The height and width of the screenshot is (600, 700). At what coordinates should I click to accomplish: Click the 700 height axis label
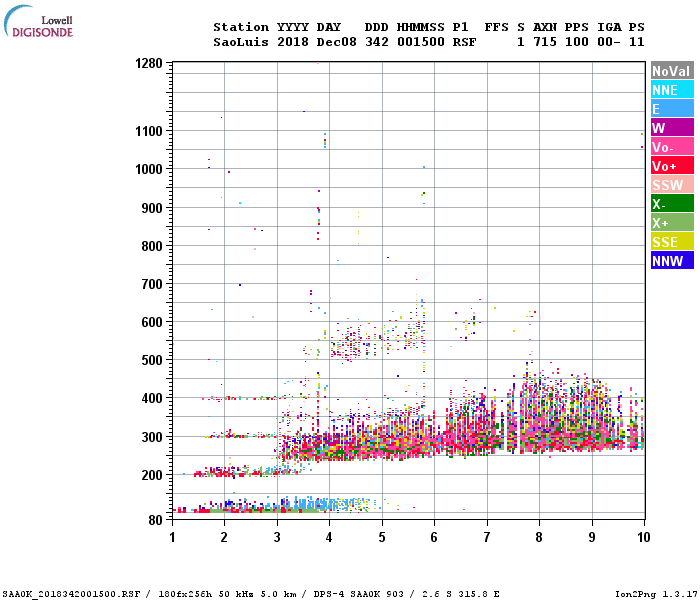pyautogui.click(x=152, y=283)
